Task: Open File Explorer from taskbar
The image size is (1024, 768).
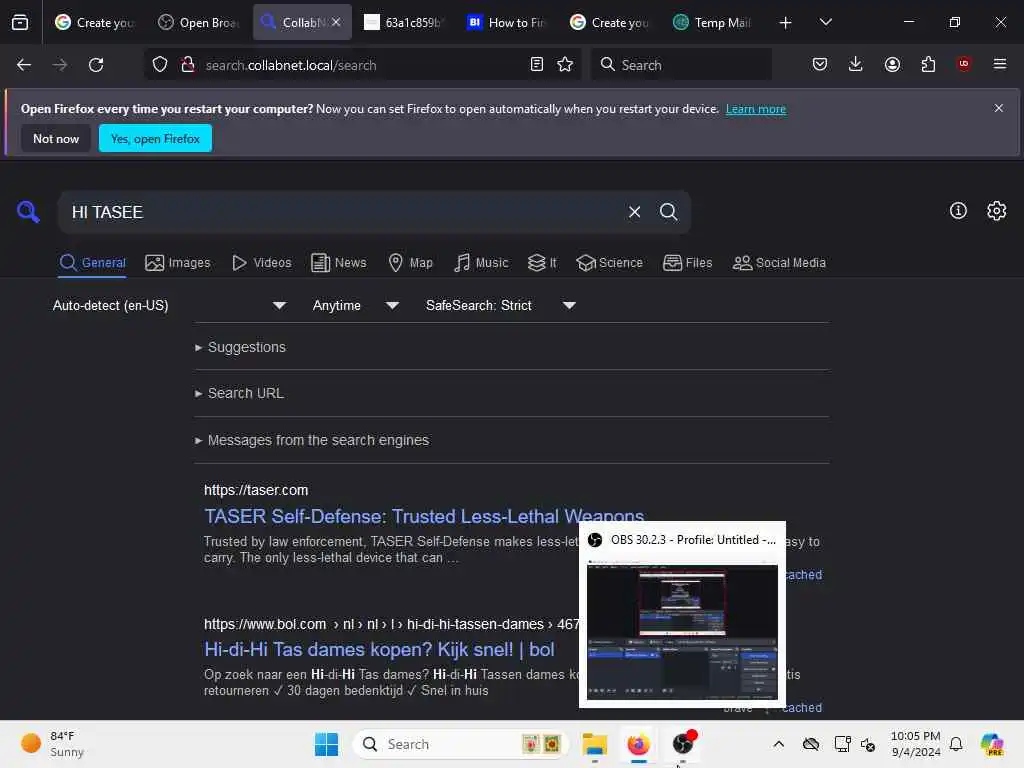Action: 594,744
